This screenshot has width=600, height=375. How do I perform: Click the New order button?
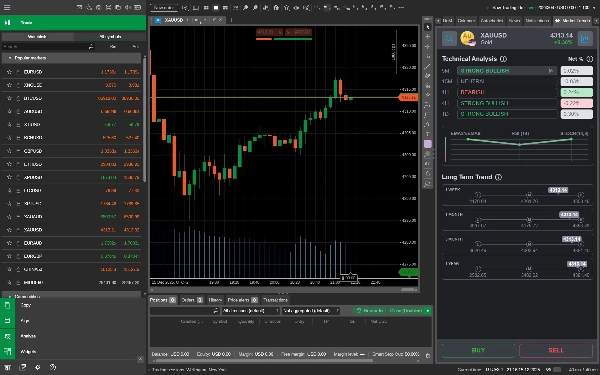164,7
